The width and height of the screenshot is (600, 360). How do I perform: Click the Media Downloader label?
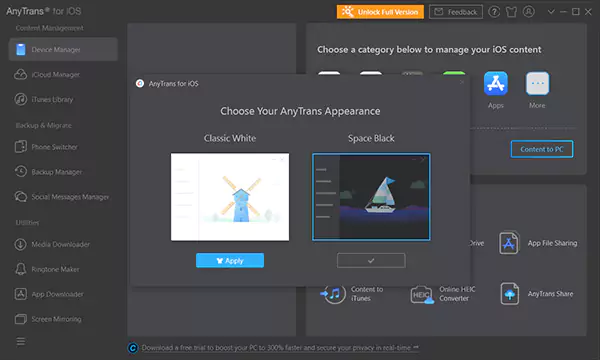(x=60, y=244)
